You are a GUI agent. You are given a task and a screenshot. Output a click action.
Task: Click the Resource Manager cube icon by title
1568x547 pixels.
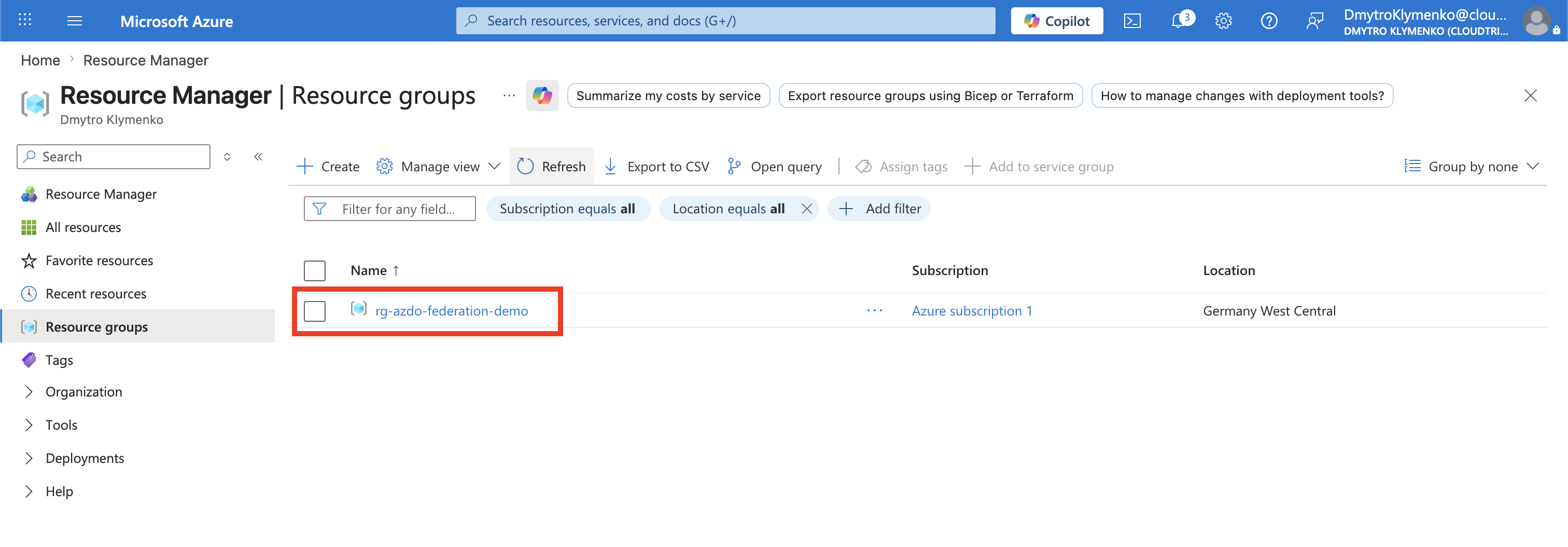35,103
